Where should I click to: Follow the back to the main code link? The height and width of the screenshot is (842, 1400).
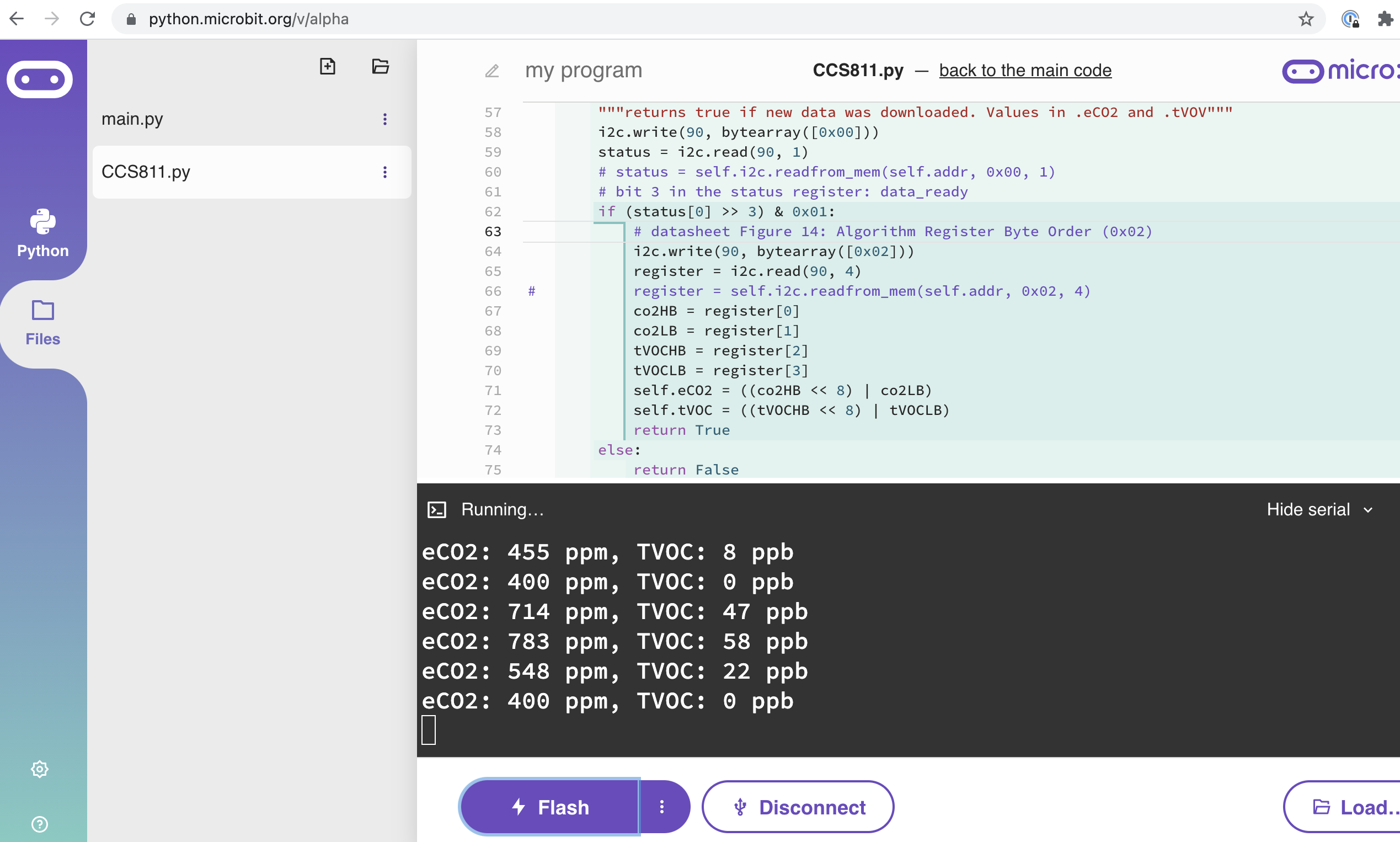(1025, 71)
